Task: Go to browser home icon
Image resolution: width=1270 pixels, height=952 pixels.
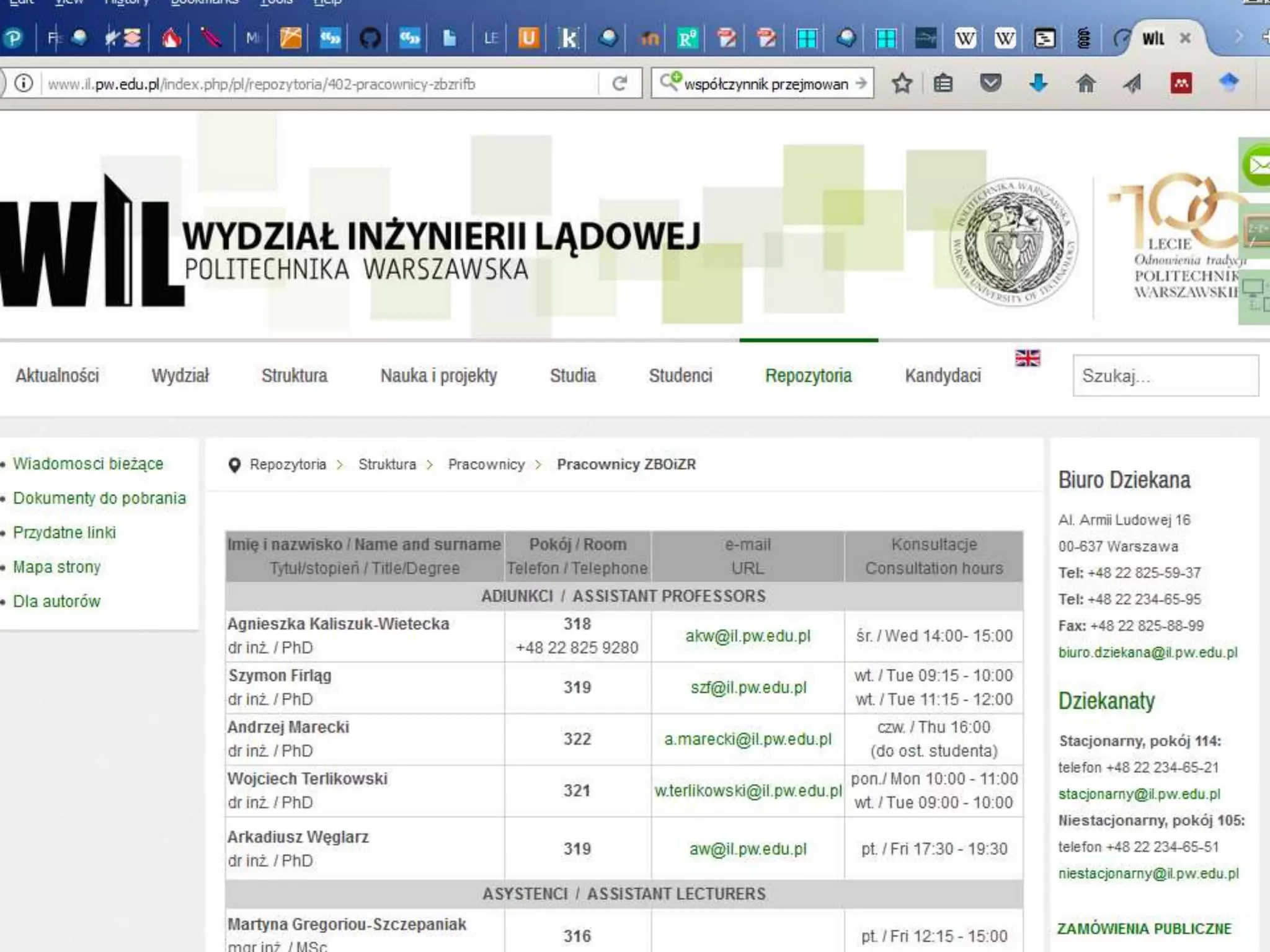Action: tap(1085, 83)
